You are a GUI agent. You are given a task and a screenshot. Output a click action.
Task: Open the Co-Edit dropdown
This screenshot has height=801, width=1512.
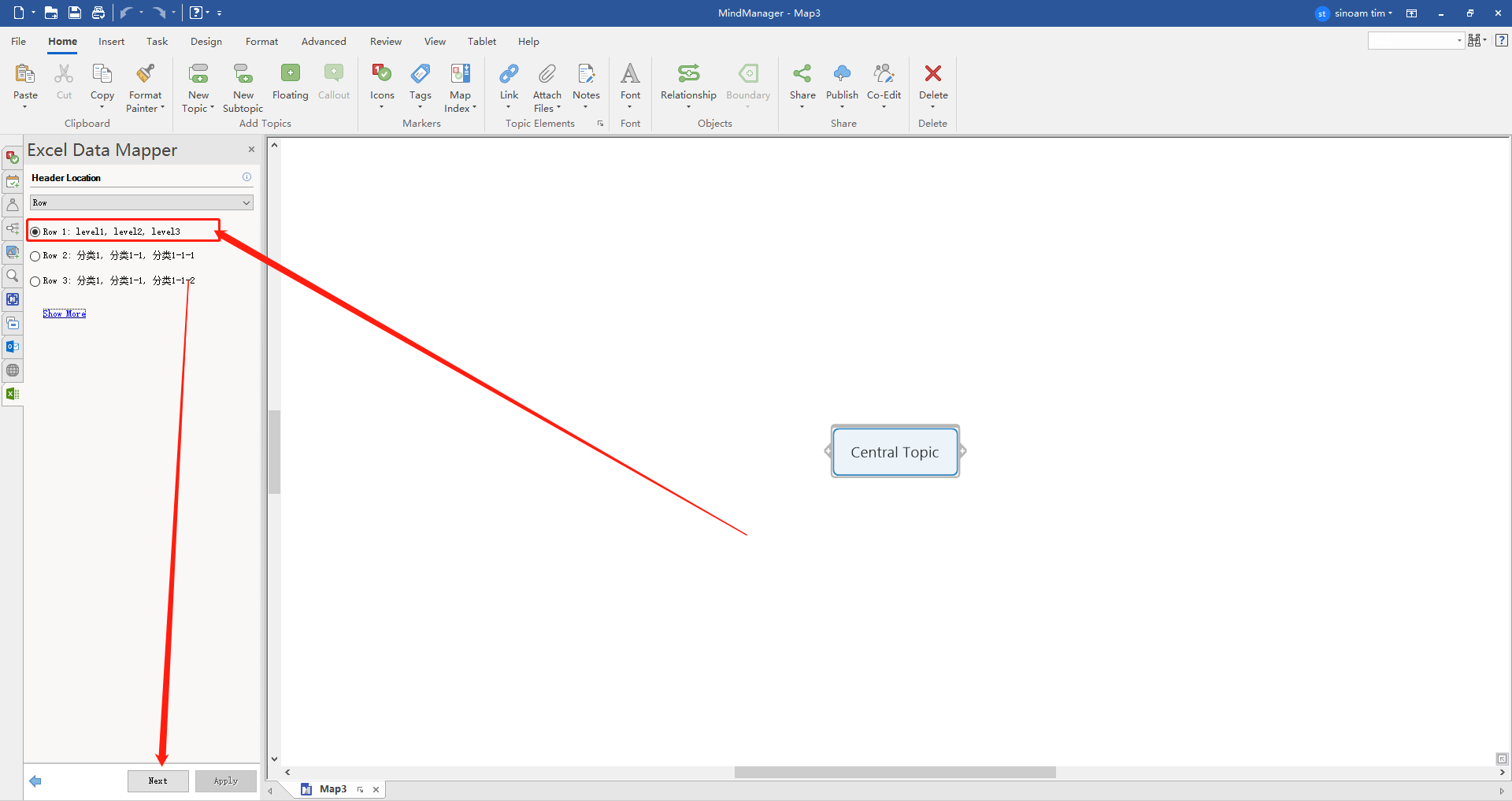click(884, 107)
